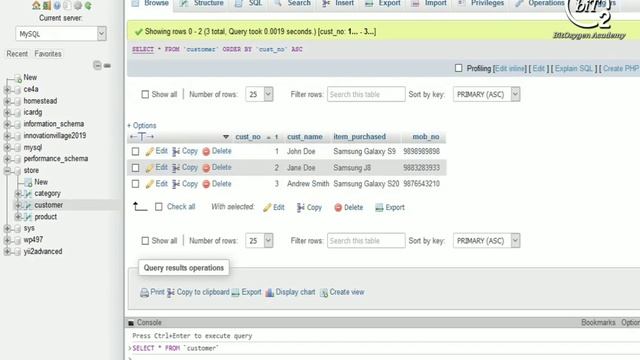Sort by cust_name column header
The image size is (640, 360).
click(x=305, y=137)
